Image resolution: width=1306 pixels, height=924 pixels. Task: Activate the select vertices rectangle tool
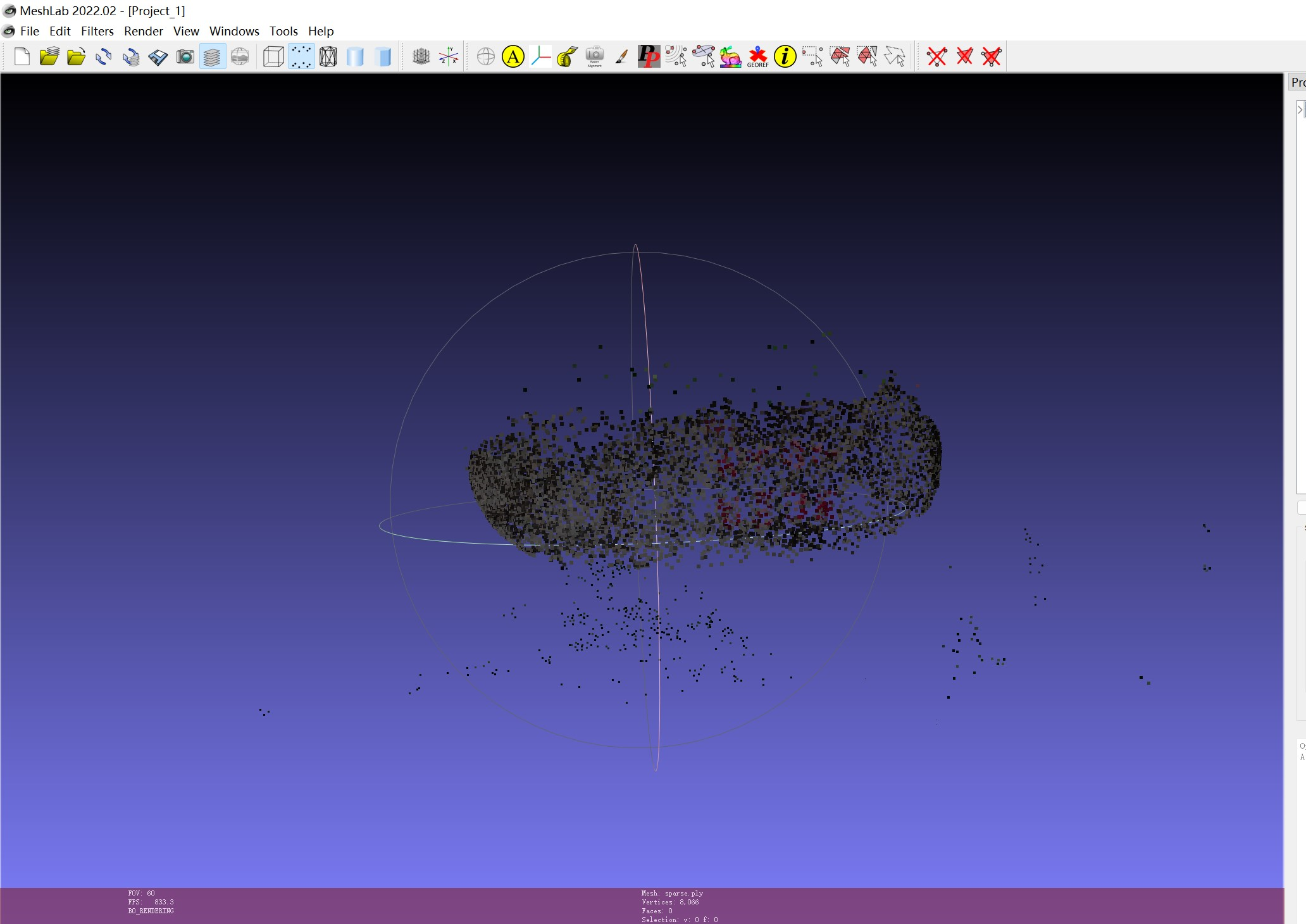click(x=812, y=56)
